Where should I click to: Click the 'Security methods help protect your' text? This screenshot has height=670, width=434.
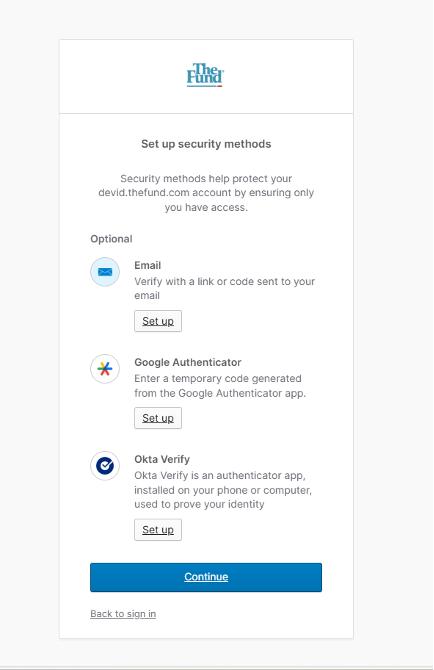point(206,179)
